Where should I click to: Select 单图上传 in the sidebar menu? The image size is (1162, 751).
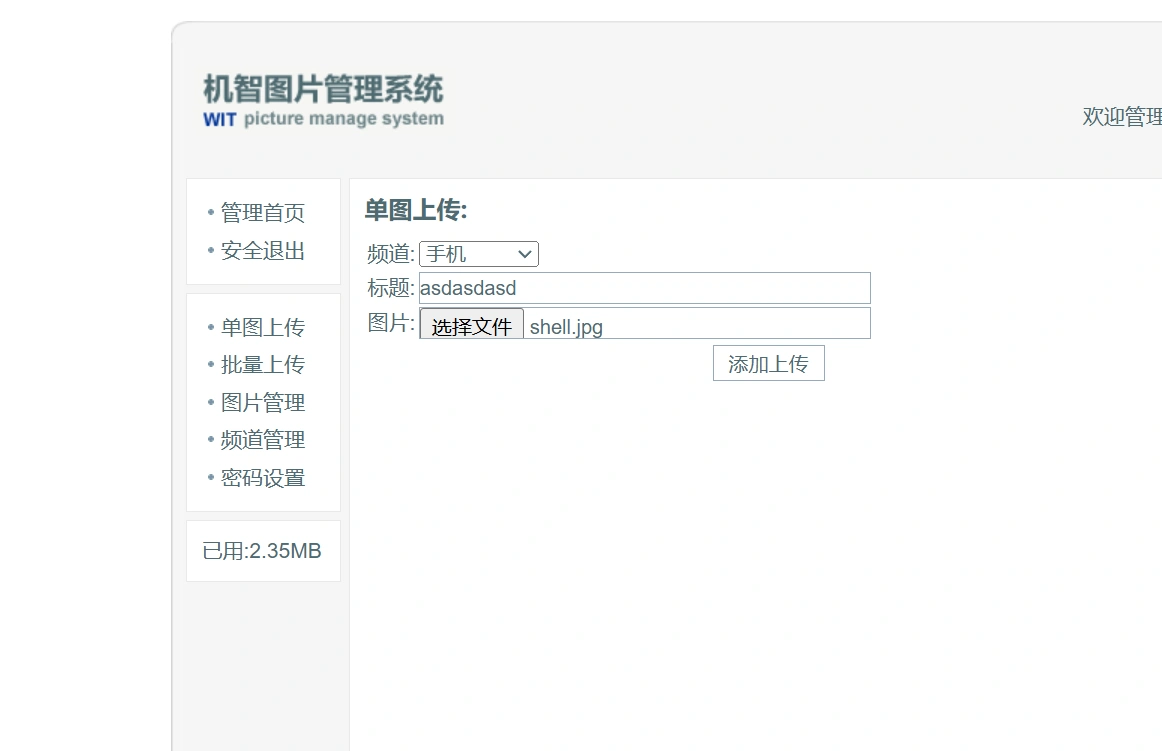[262, 327]
